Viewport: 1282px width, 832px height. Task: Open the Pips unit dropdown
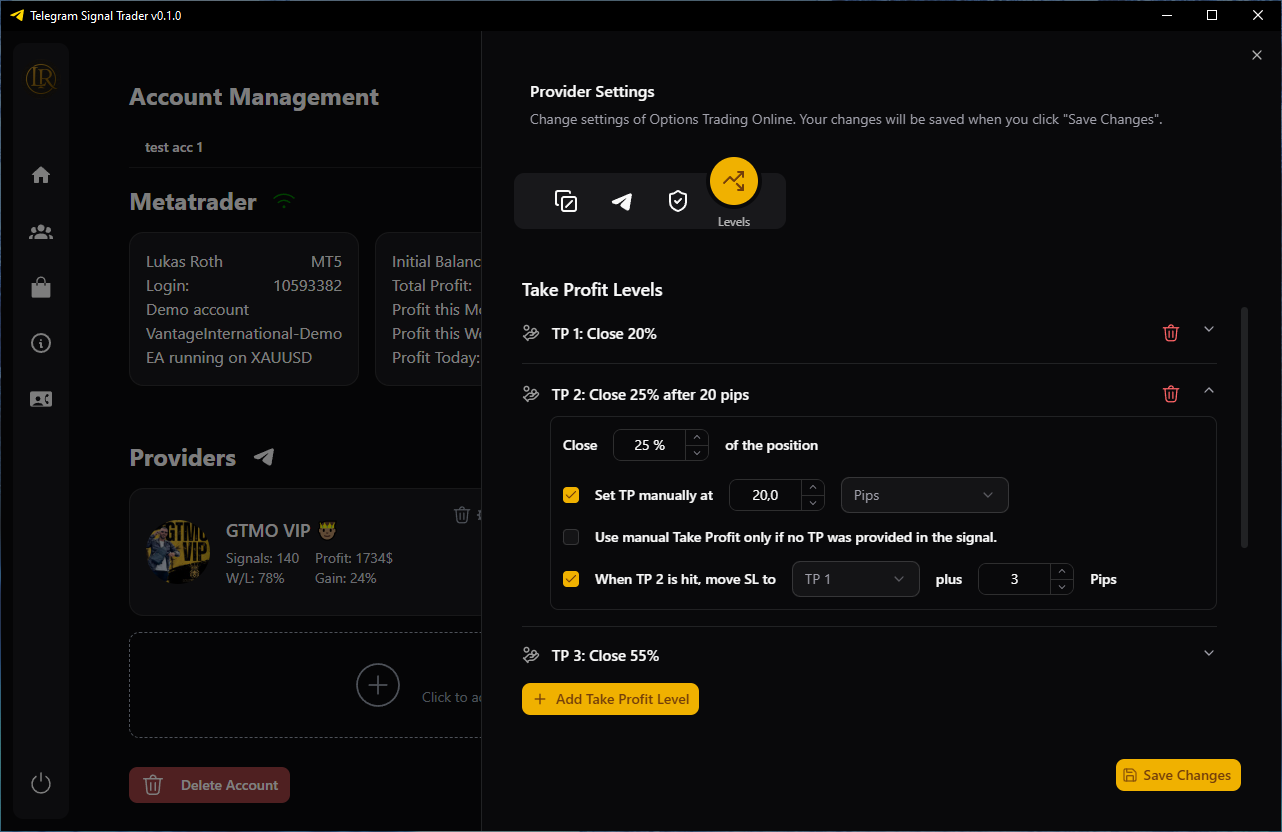925,495
